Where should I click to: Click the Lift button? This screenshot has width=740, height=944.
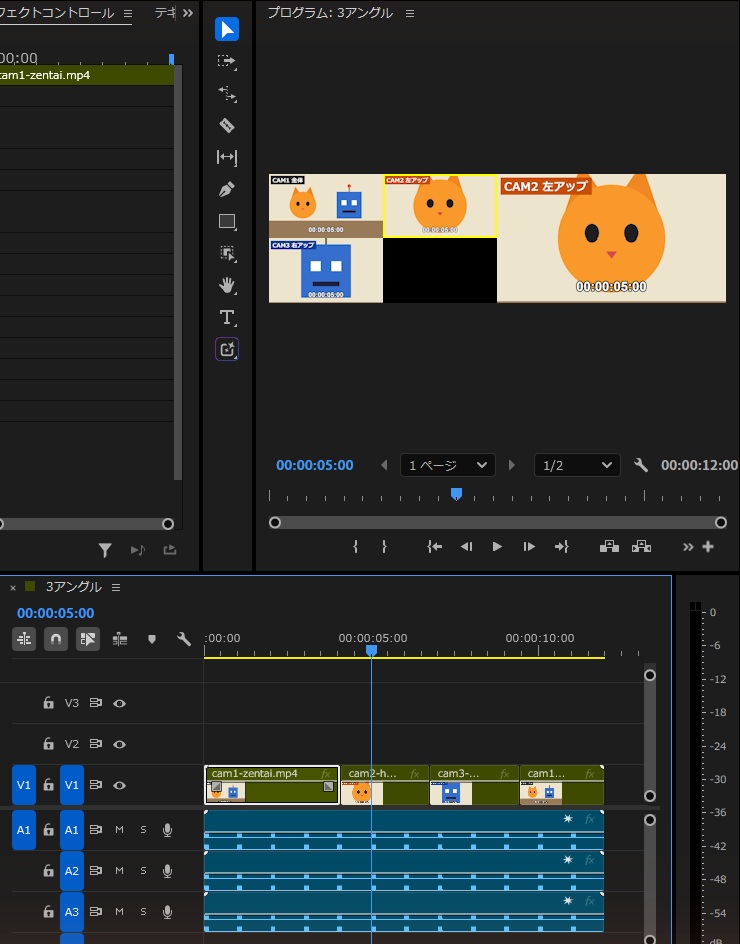609,546
